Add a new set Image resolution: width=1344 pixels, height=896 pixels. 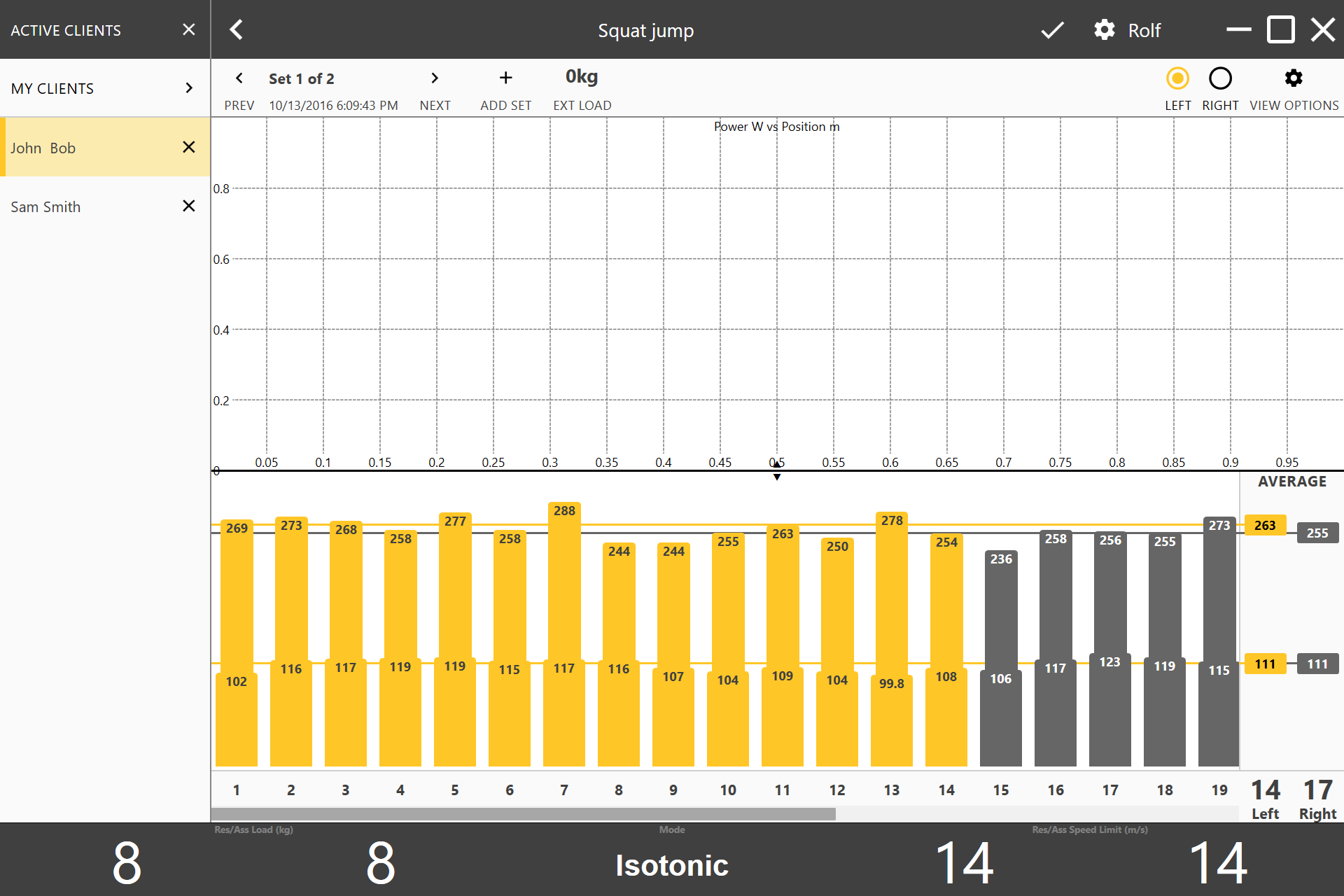(x=505, y=89)
